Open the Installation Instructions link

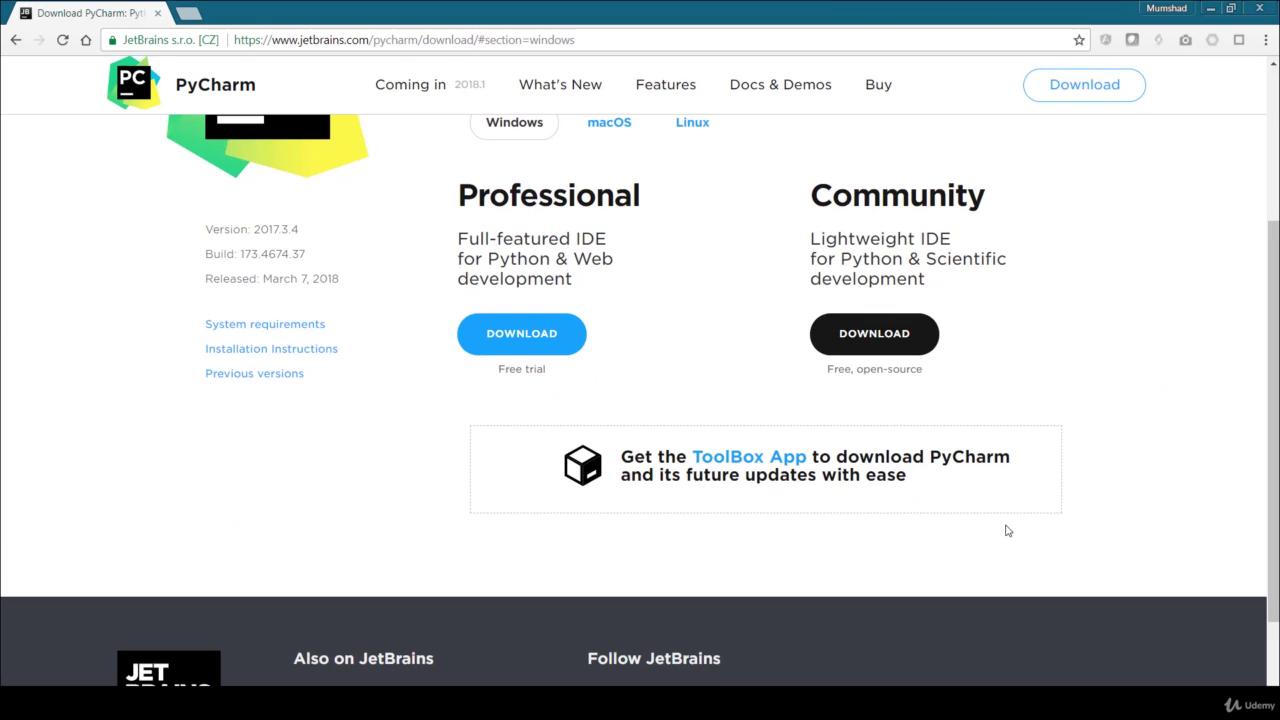pos(271,349)
